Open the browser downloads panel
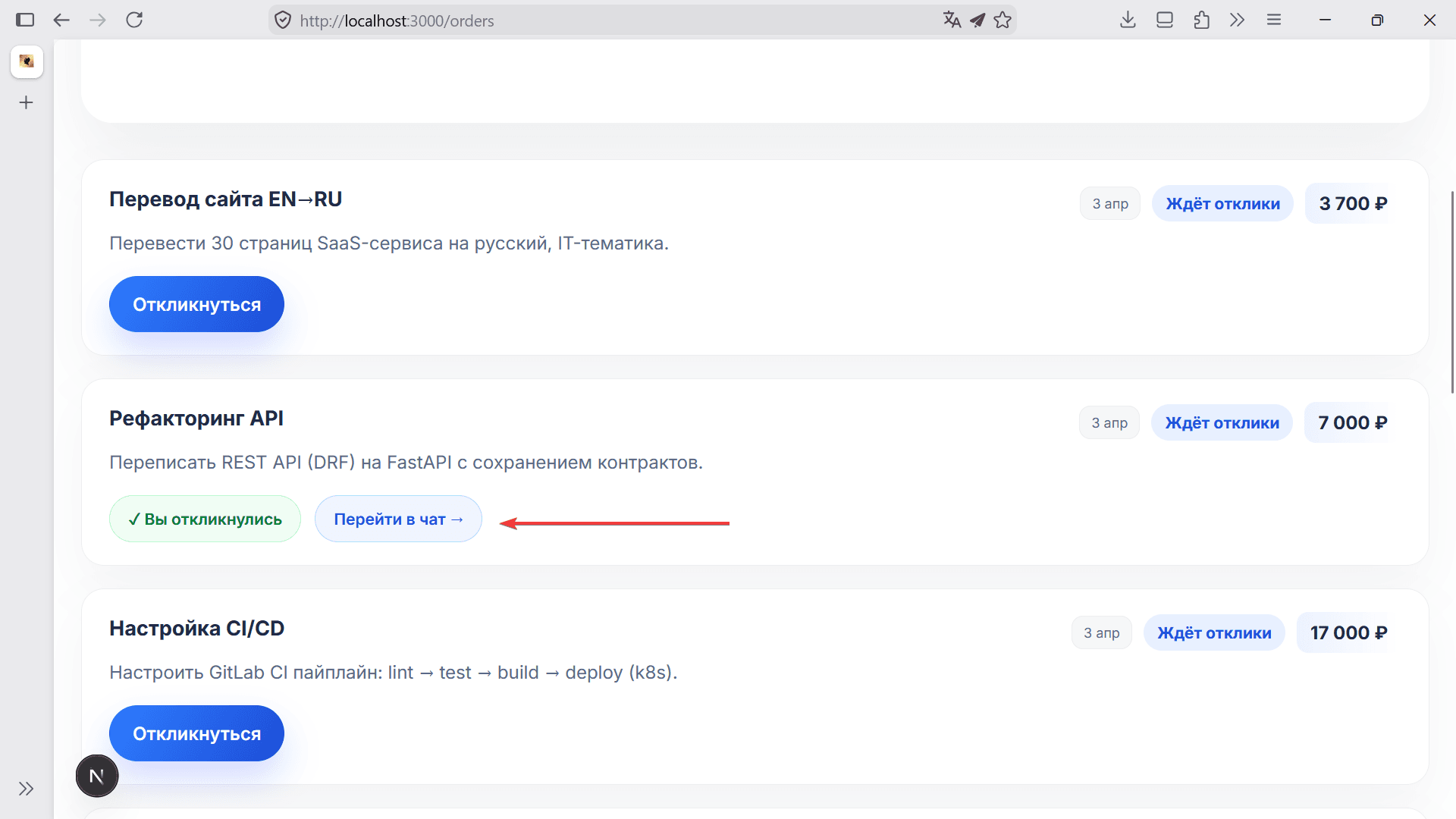The height and width of the screenshot is (819, 1456). [1128, 20]
